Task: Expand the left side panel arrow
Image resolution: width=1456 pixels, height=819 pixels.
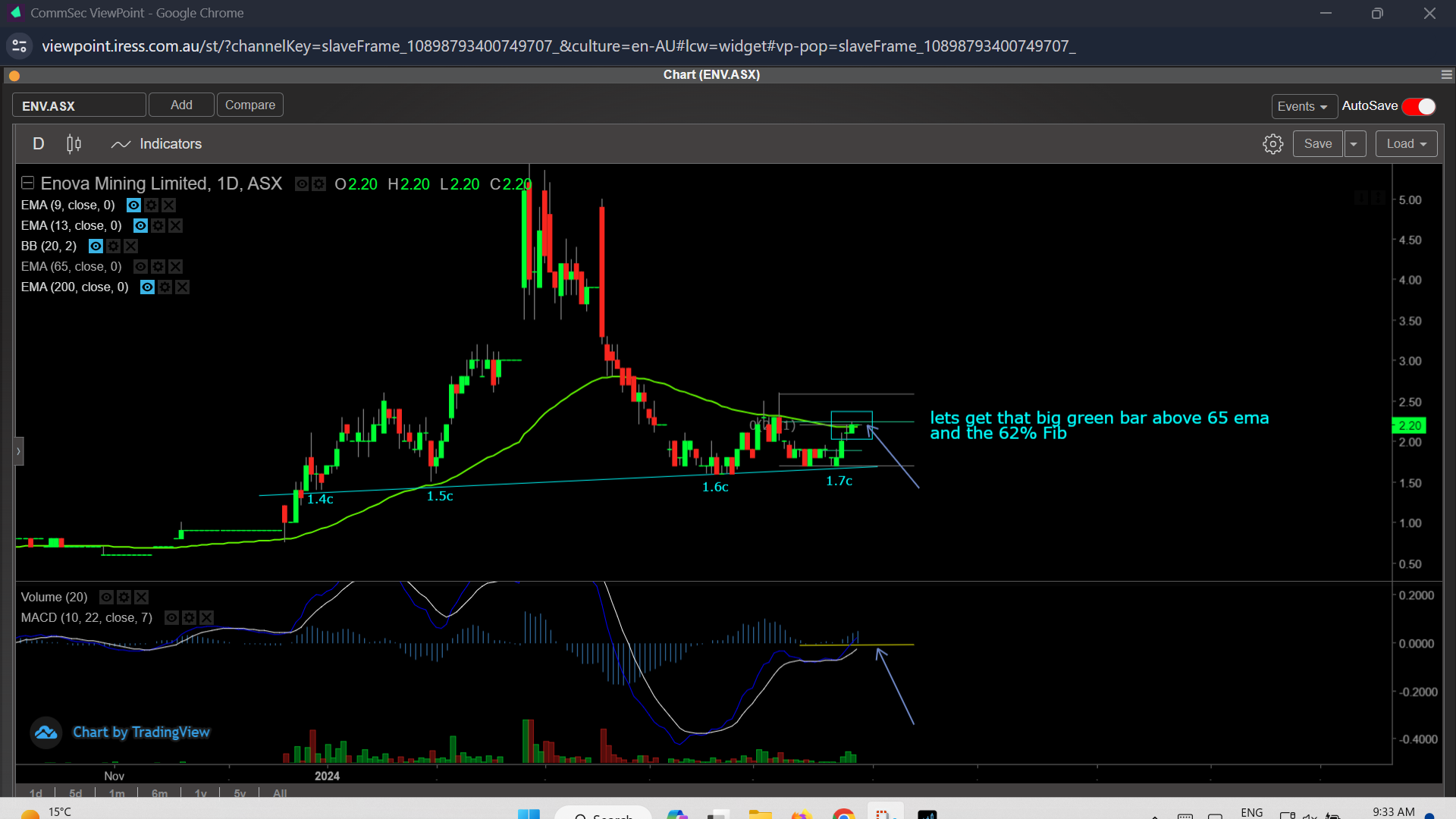Action: point(19,451)
